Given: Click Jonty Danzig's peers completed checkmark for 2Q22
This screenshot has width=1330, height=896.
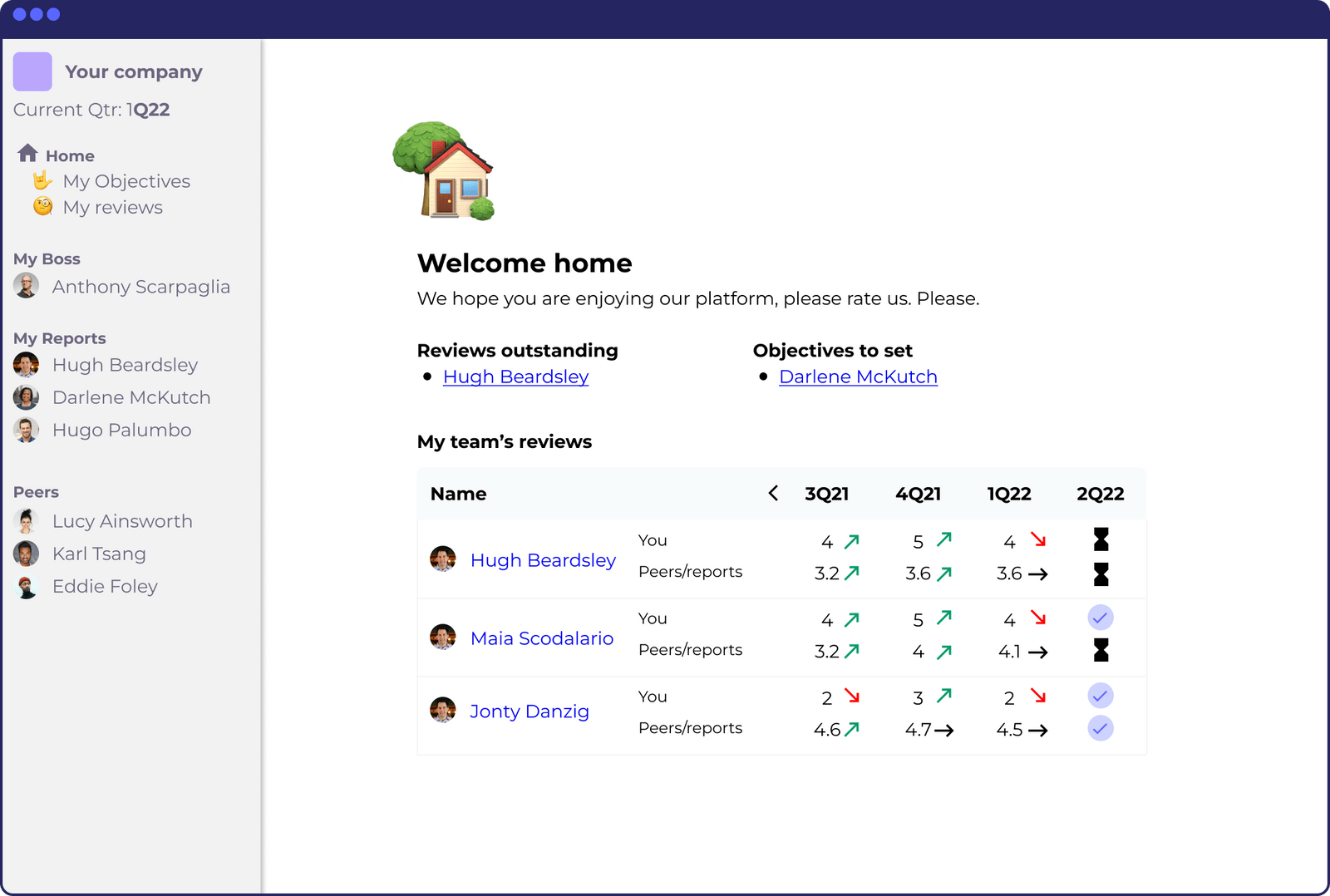Looking at the screenshot, I should [x=1101, y=728].
